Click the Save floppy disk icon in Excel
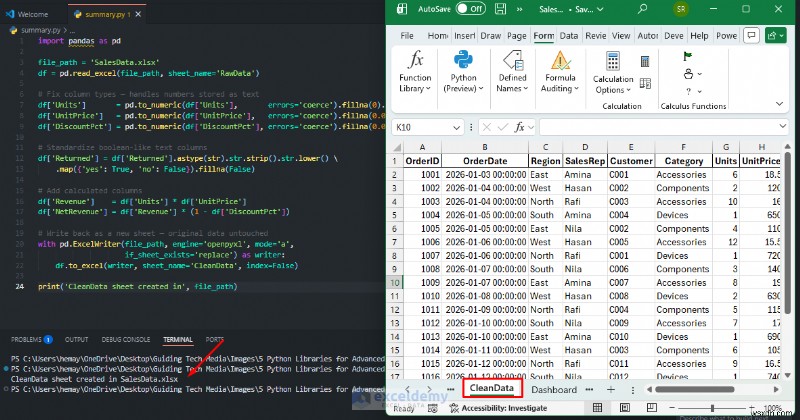Image resolution: width=800 pixels, height=420 pixels. tap(501, 9)
